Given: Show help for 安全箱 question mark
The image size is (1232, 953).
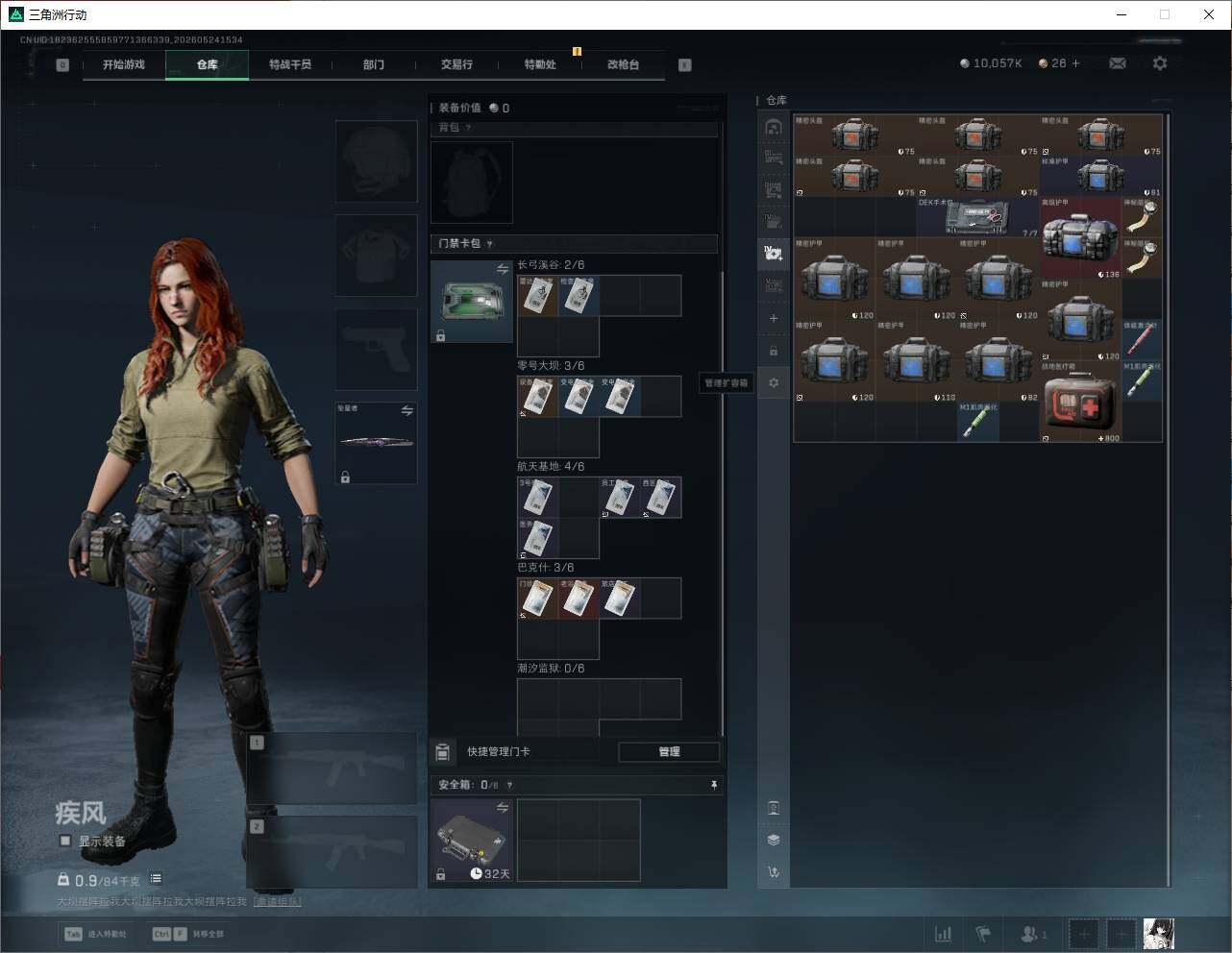Looking at the screenshot, I should pyautogui.click(x=509, y=785).
